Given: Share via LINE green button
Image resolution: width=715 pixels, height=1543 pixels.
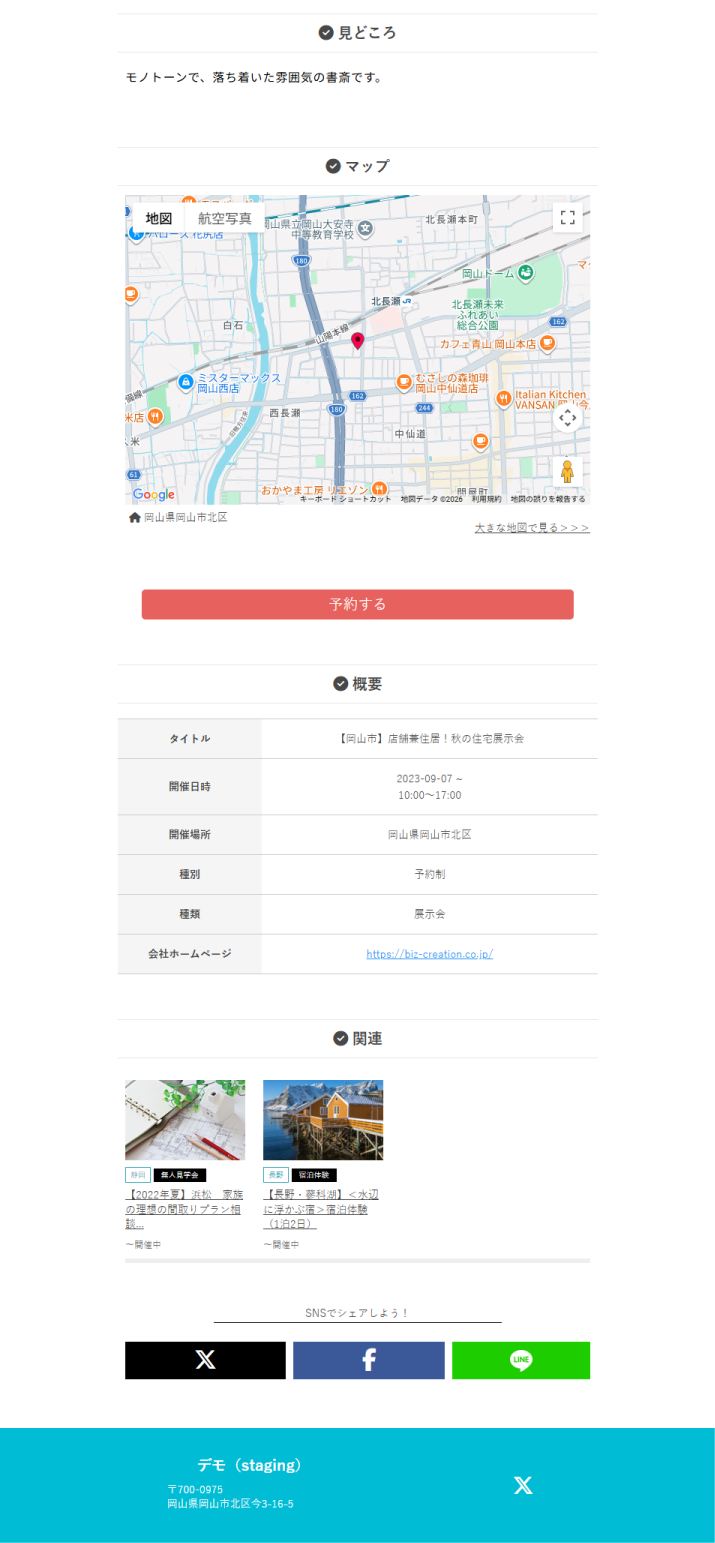Looking at the screenshot, I should click(x=520, y=1360).
